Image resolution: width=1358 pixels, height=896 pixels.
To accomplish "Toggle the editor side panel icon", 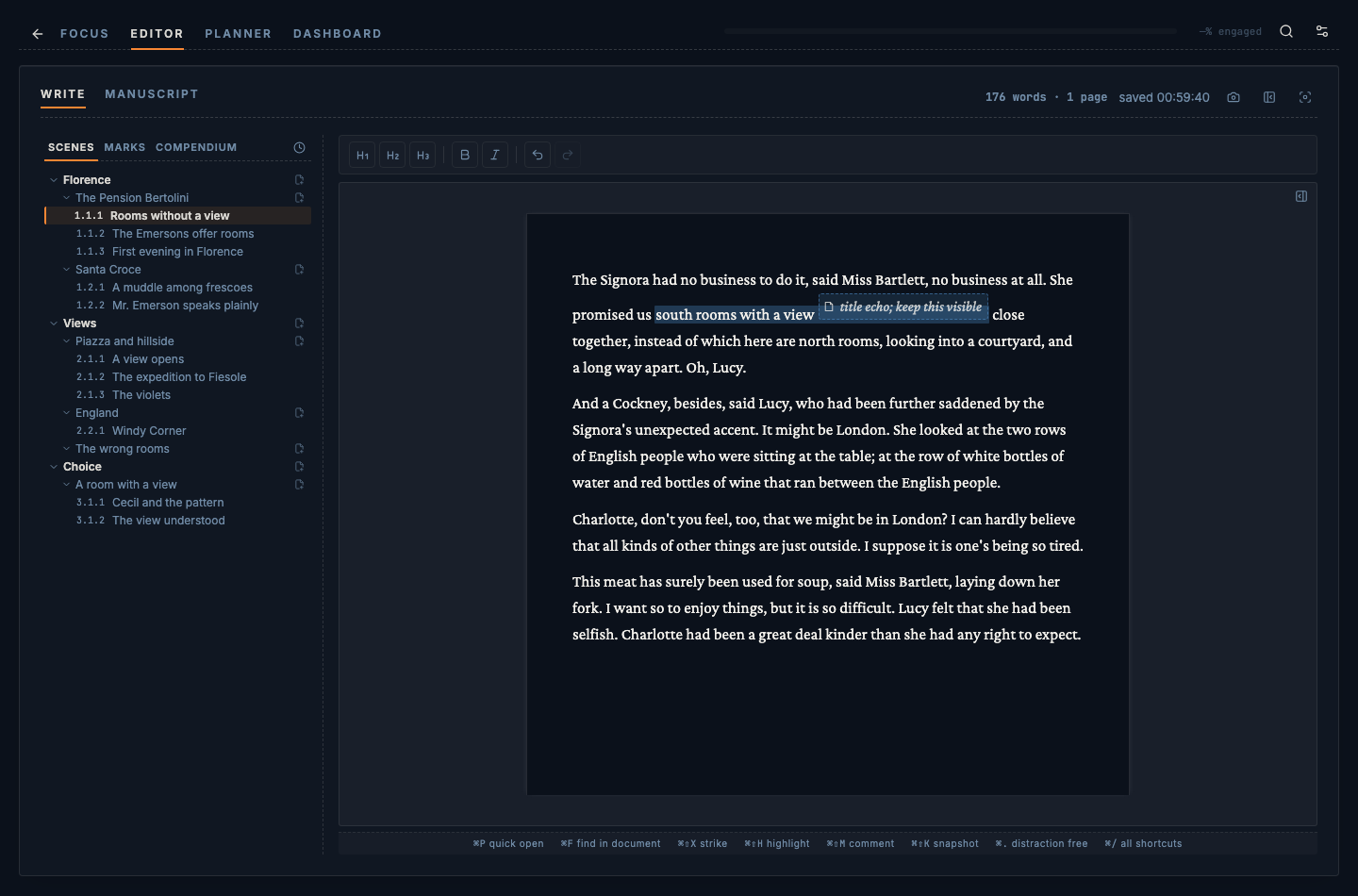I will pyautogui.click(x=1301, y=196).
